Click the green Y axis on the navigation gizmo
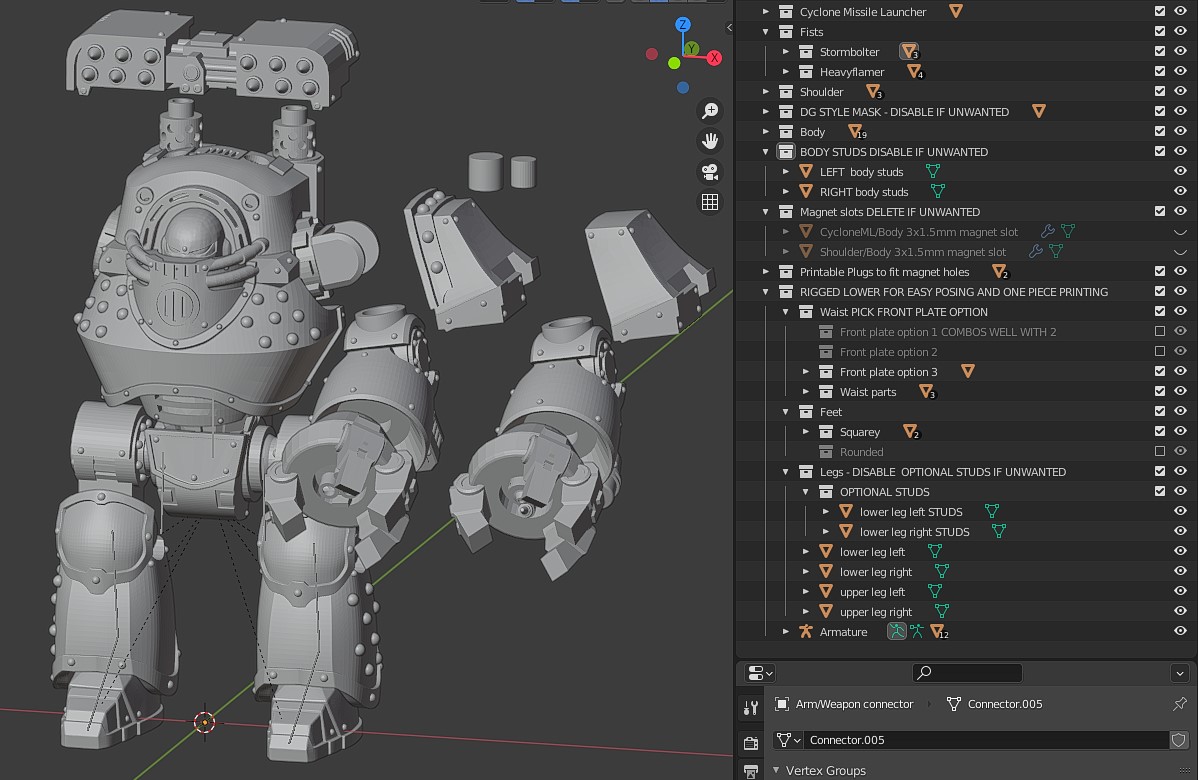Screen dimensions: 1198x780 [691, 46]
